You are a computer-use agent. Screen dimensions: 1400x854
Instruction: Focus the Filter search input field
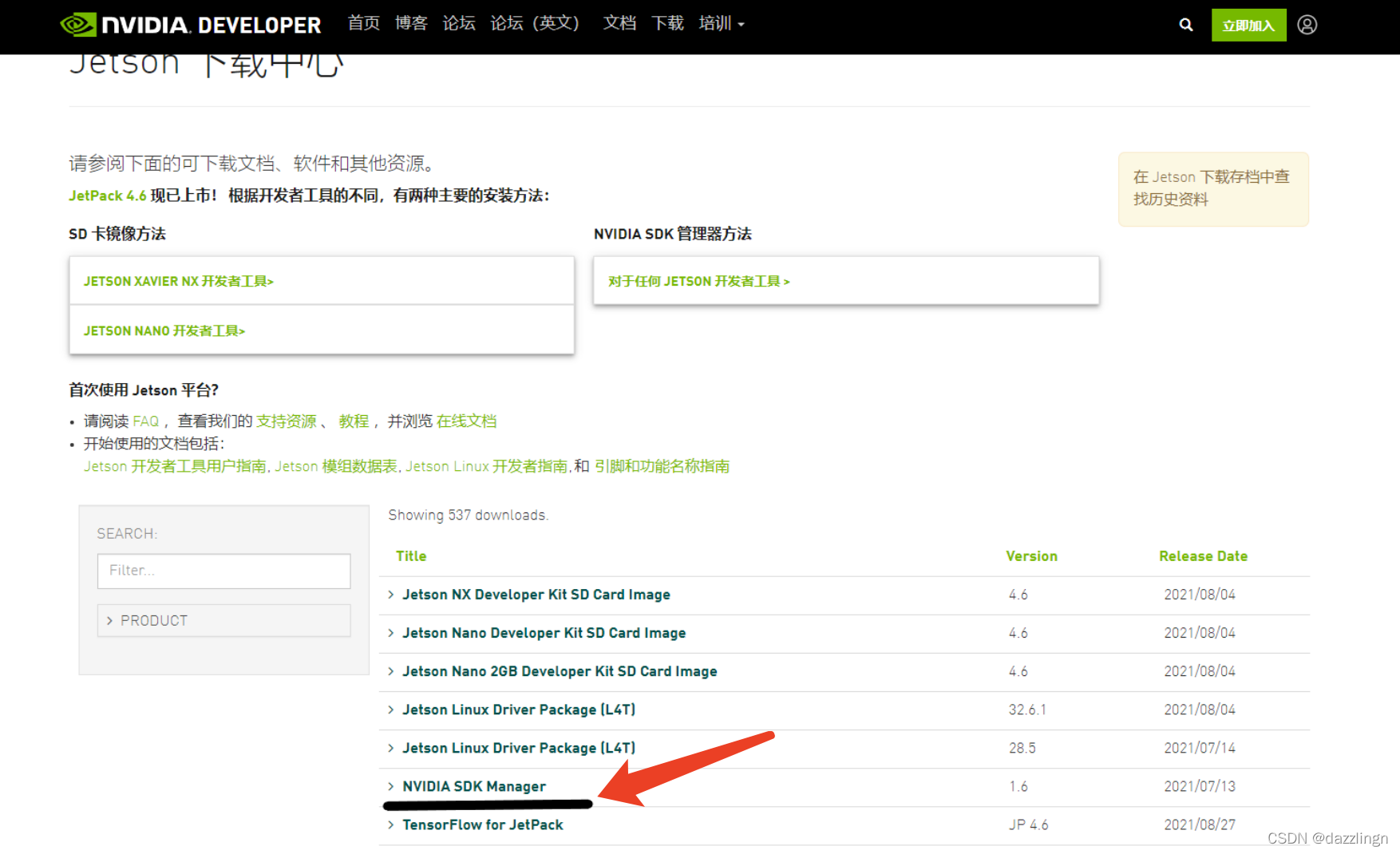224,571
